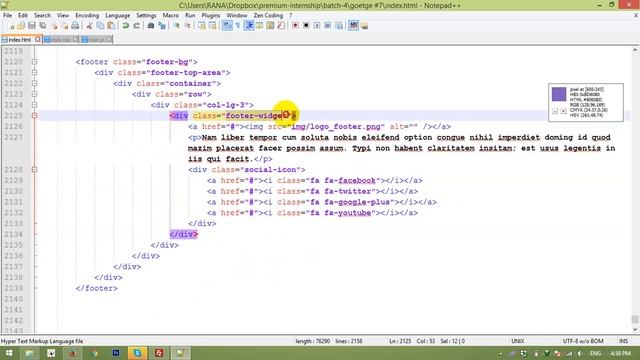Screen dimensions: 640x360
Task: Close the index.html tab
Action: point(38,39)
